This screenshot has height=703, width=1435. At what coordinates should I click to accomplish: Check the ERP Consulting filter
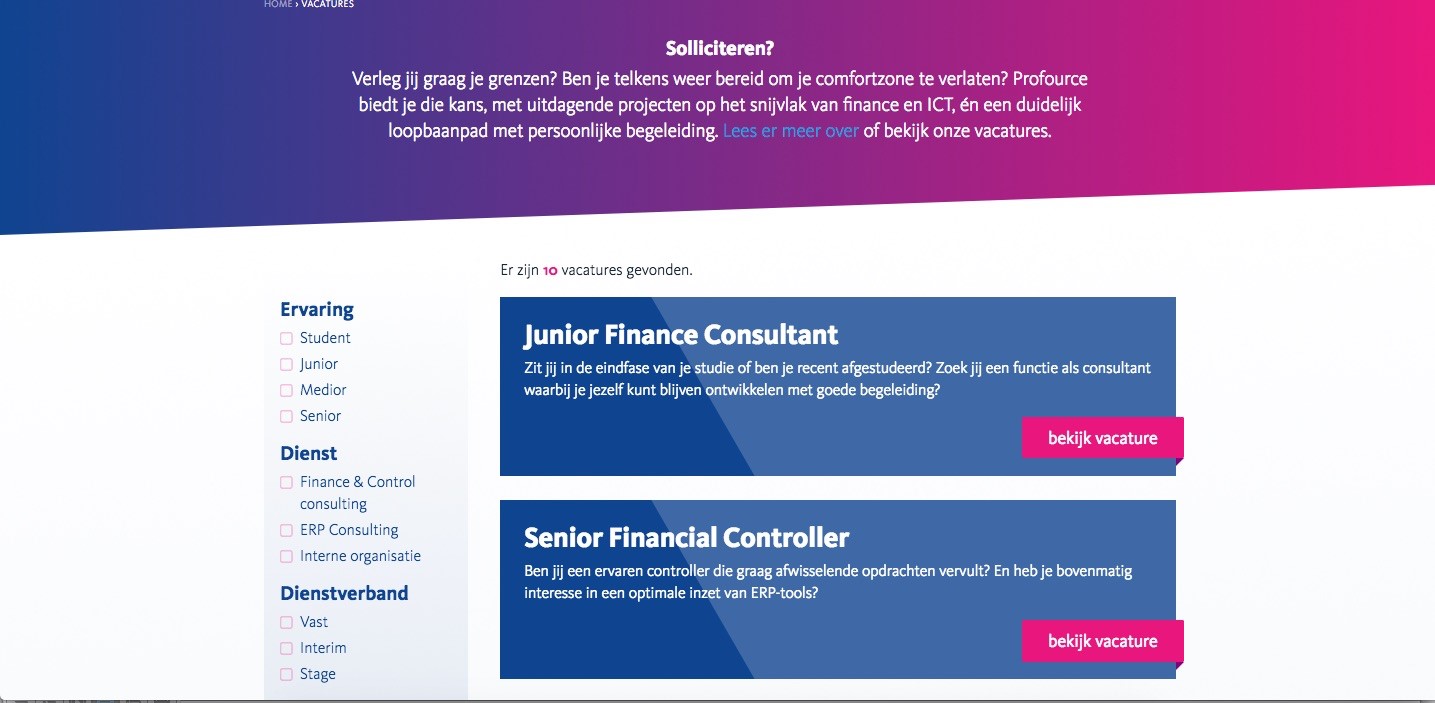point(286,531)
